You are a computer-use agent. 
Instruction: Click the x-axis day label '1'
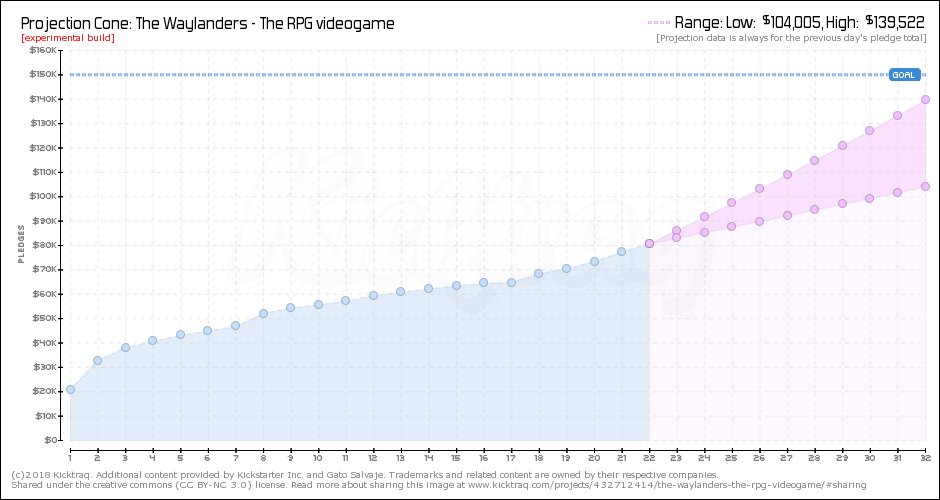[x=70, y=457]
